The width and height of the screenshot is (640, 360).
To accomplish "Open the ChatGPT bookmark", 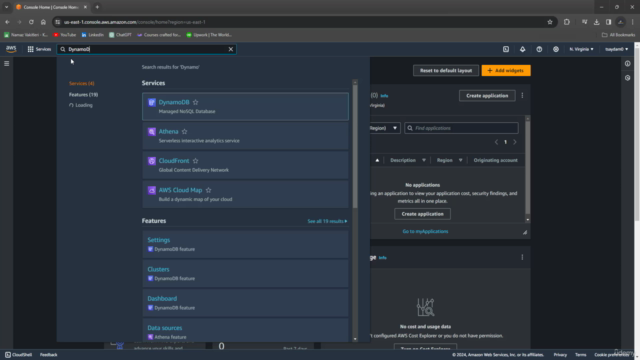I will point(120,35).
